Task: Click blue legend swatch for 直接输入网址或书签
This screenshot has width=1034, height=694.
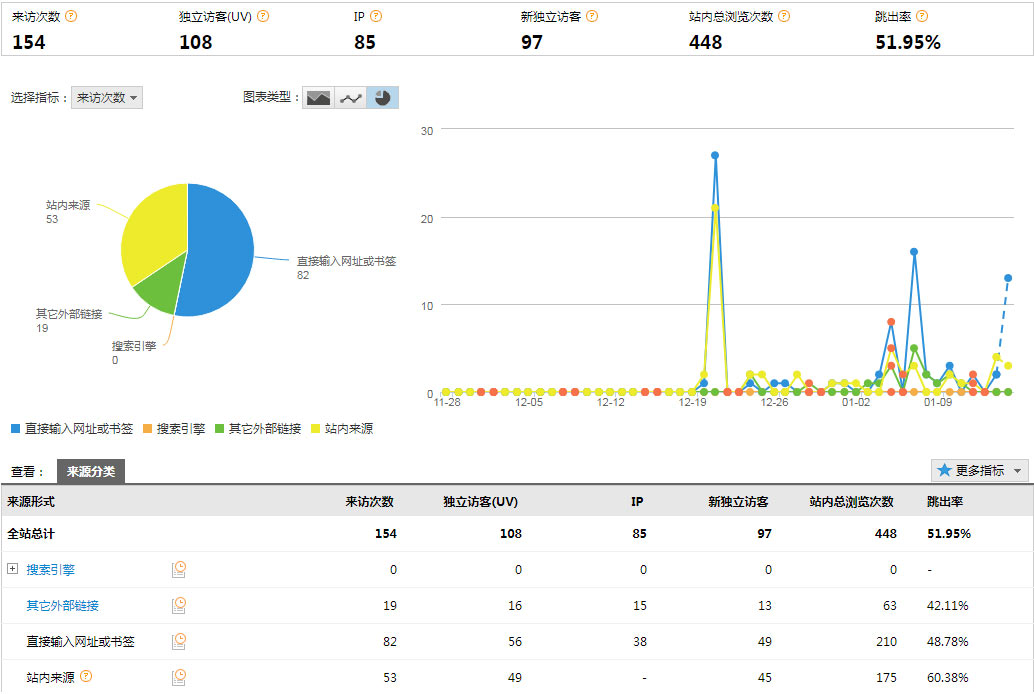Action: (15, 428)
